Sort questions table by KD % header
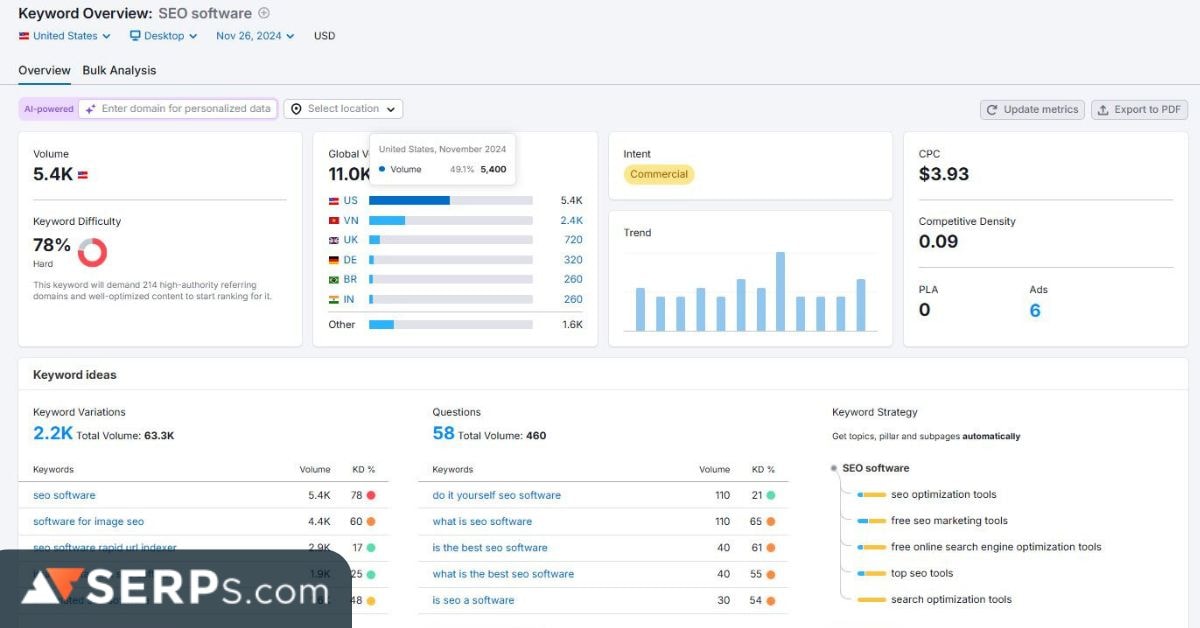This screenshot has height=628, width=1200. tap(763, 469)
